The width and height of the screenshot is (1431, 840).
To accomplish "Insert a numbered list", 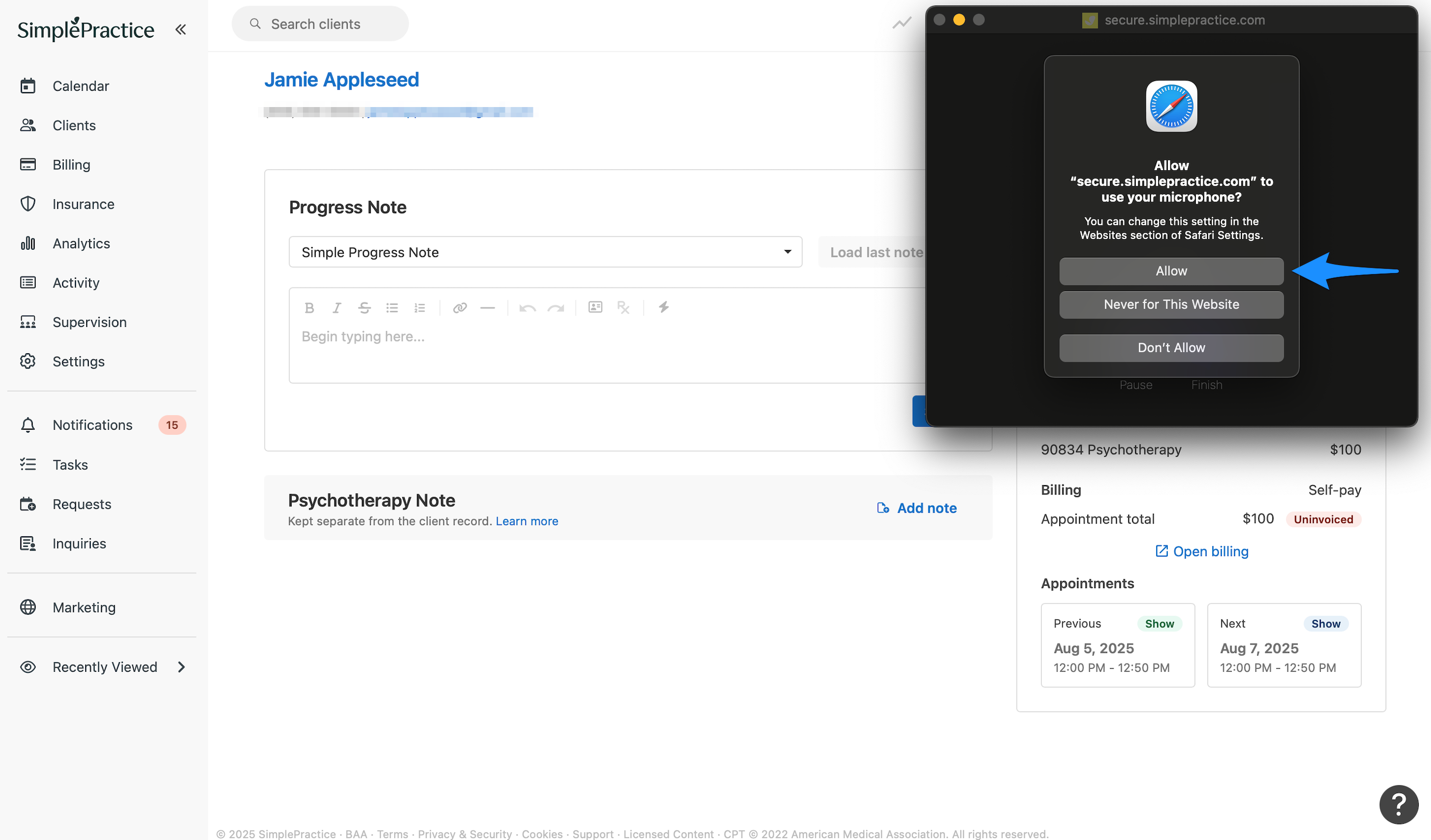I will tap(420, 308).
